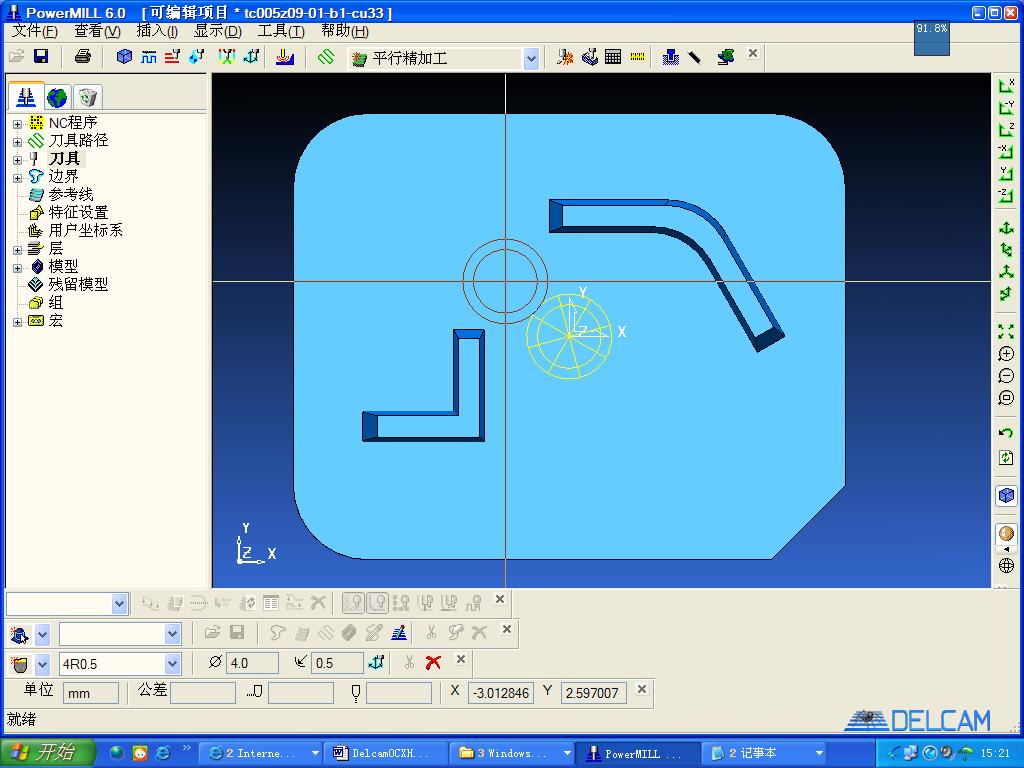Open Start and end point icon

click(196, 57)
